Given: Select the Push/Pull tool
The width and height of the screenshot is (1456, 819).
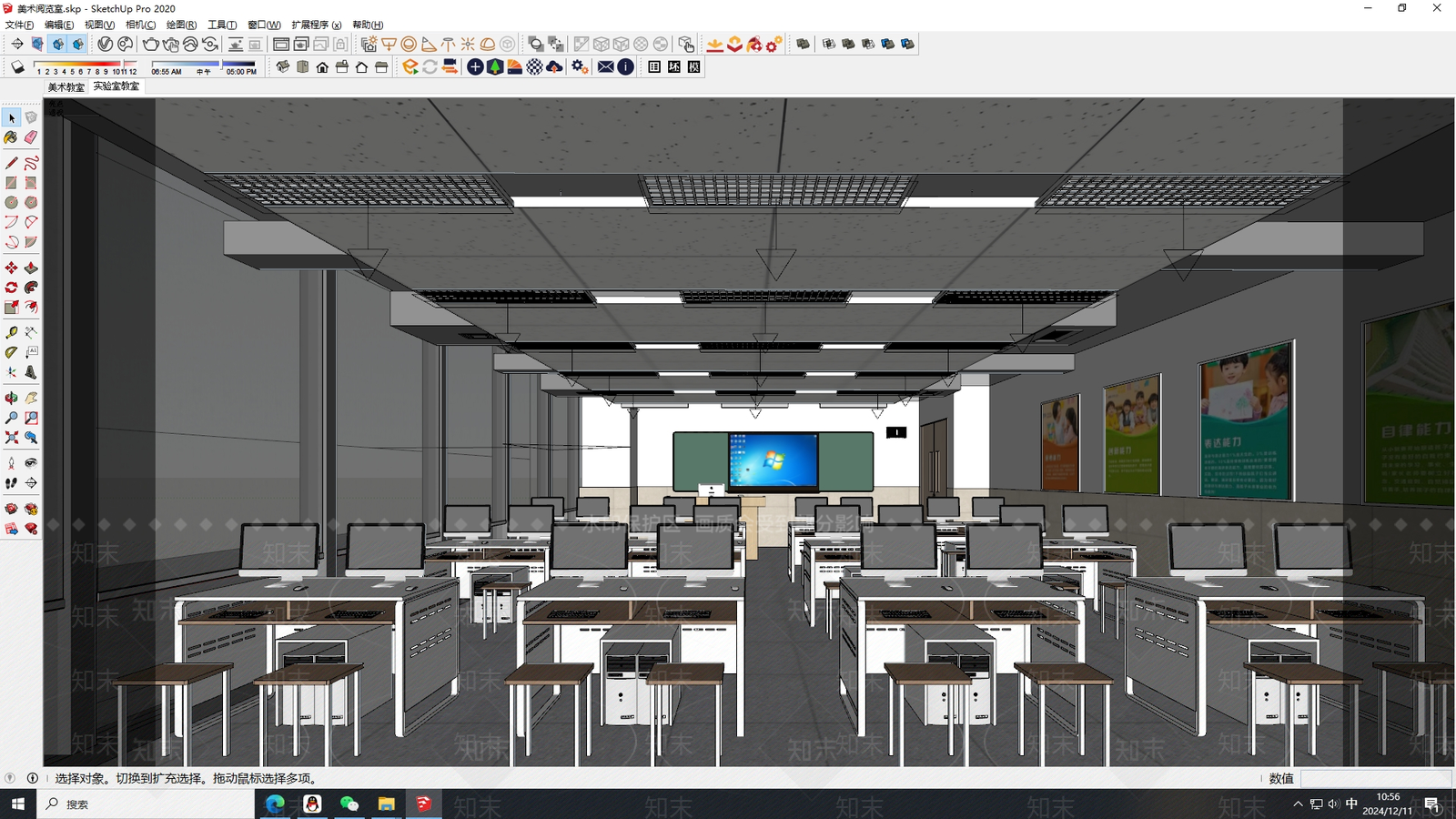Looking at the screenshot, I should [x=31, y=268].
